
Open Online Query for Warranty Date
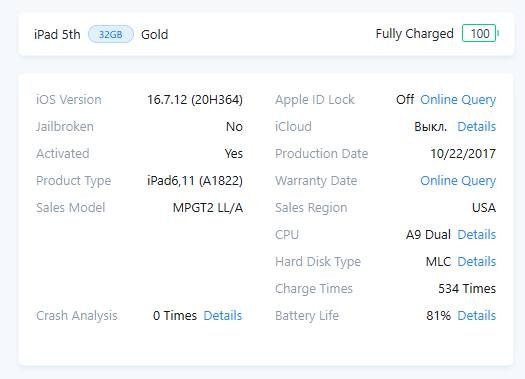point(458,181)
